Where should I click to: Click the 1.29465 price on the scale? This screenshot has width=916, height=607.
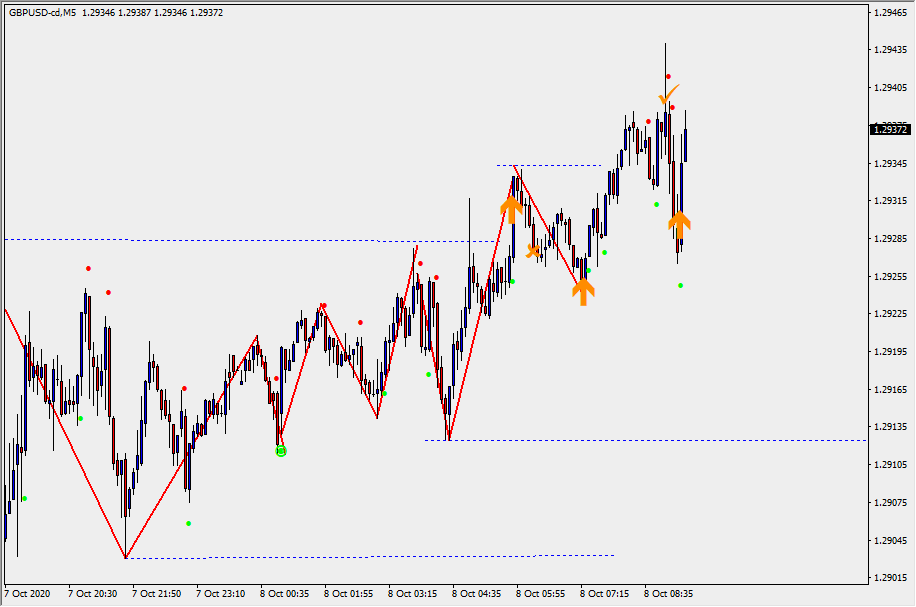[x=890, y=13]
